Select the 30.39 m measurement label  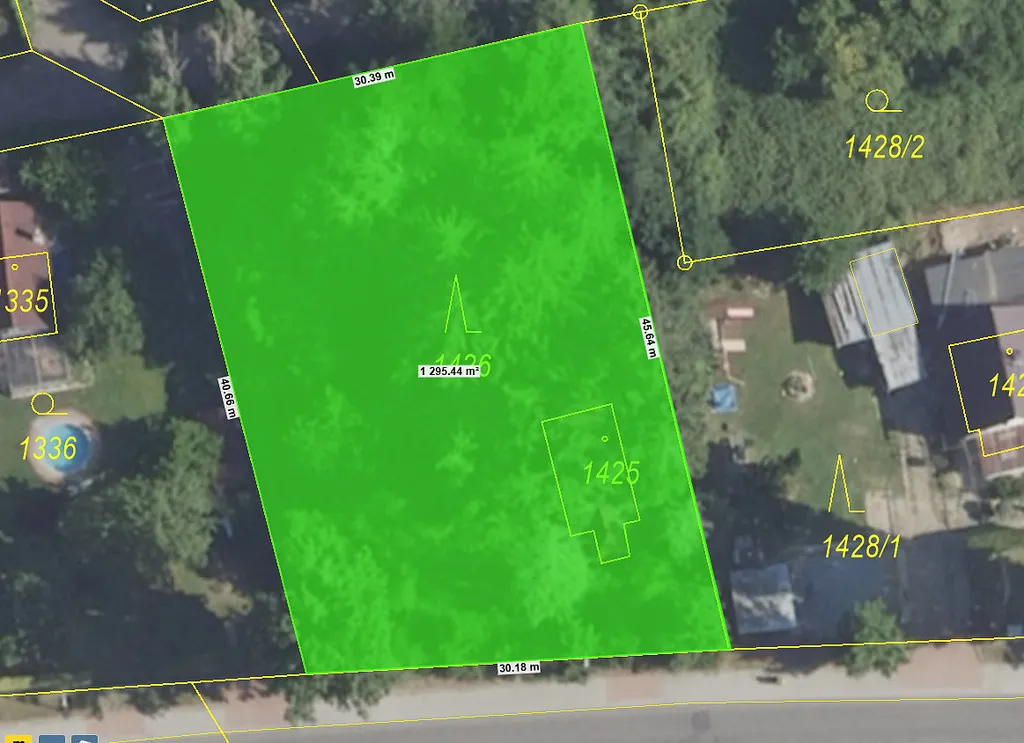point(374,80)
